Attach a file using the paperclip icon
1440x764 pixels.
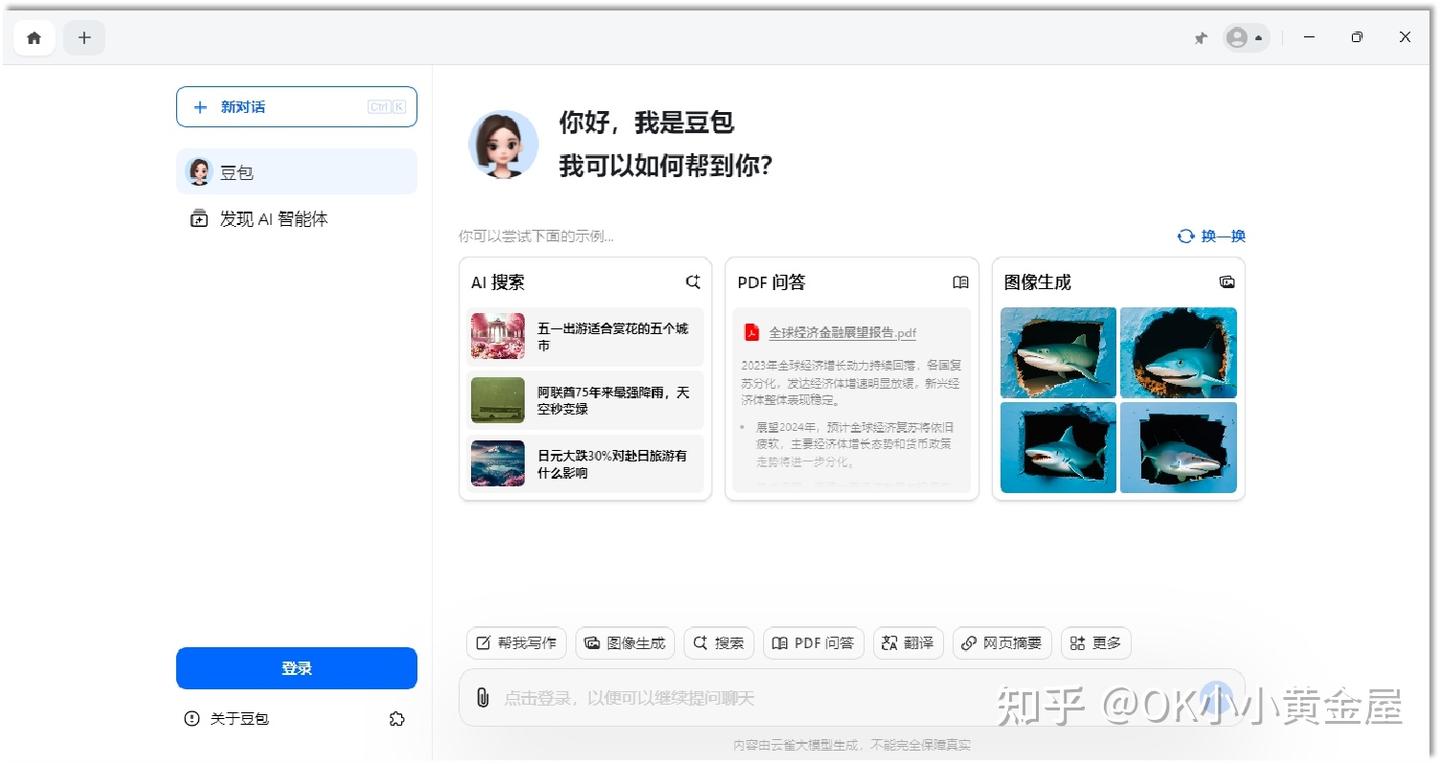click(482, 697)
